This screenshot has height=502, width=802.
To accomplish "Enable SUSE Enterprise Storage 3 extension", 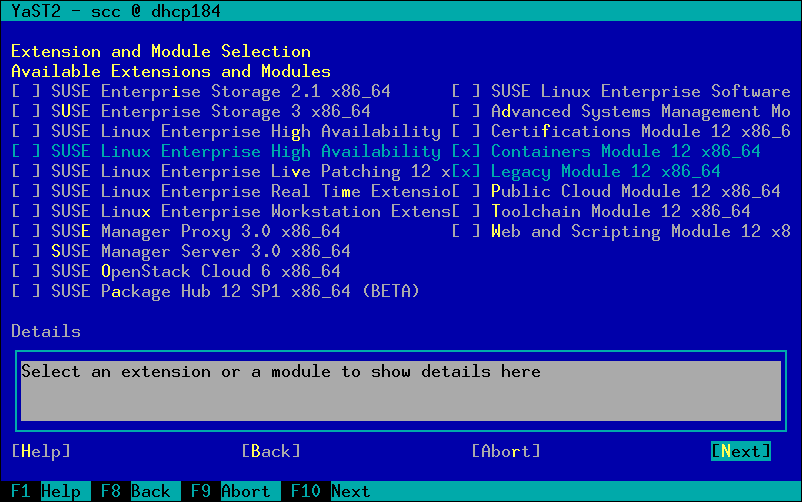I will (x=27, y=112).
